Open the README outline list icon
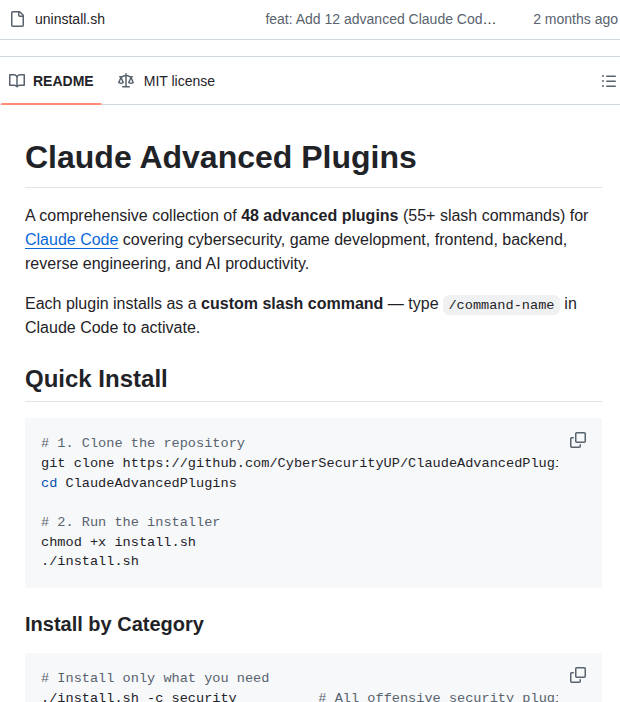The image size is (620, 702). click(x=609, y=81)
